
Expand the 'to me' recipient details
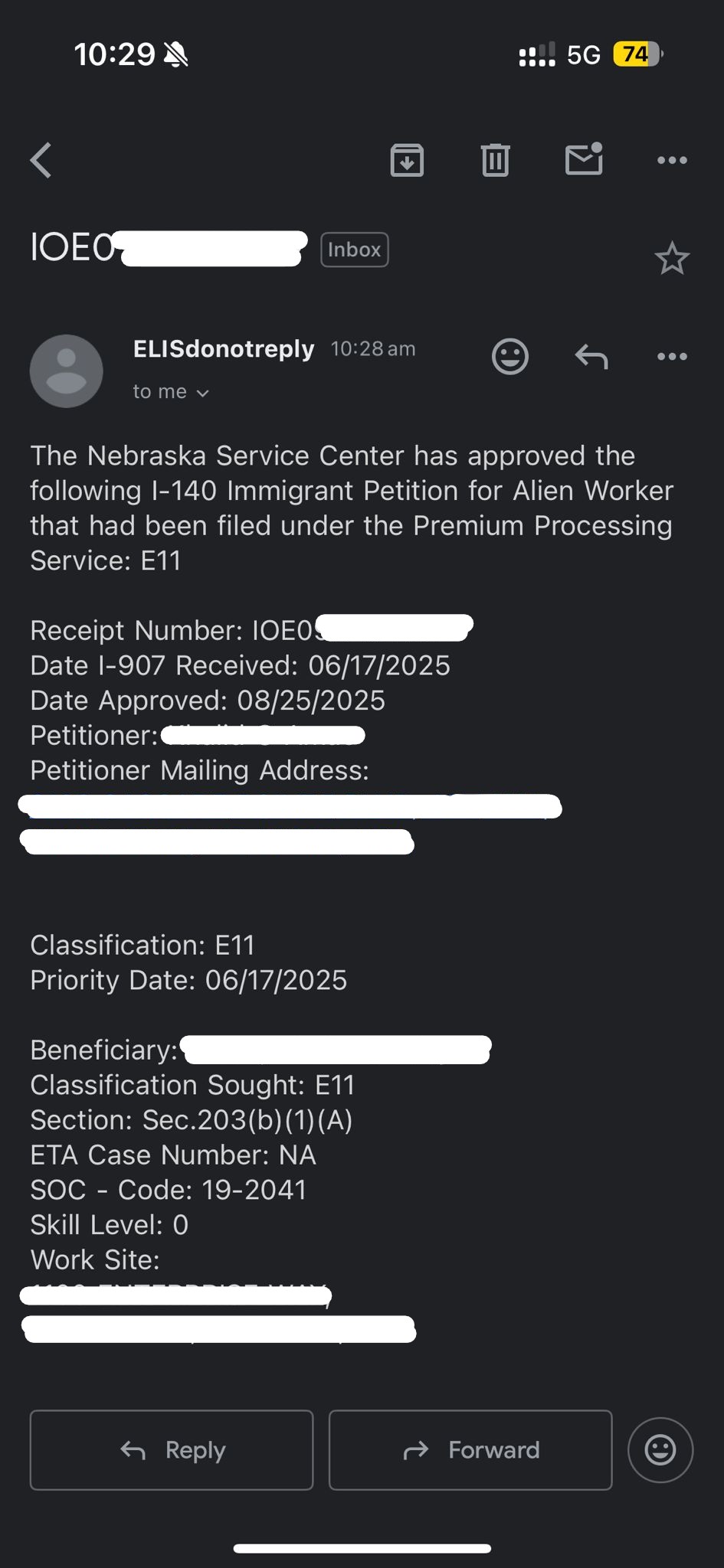(170, 391)
